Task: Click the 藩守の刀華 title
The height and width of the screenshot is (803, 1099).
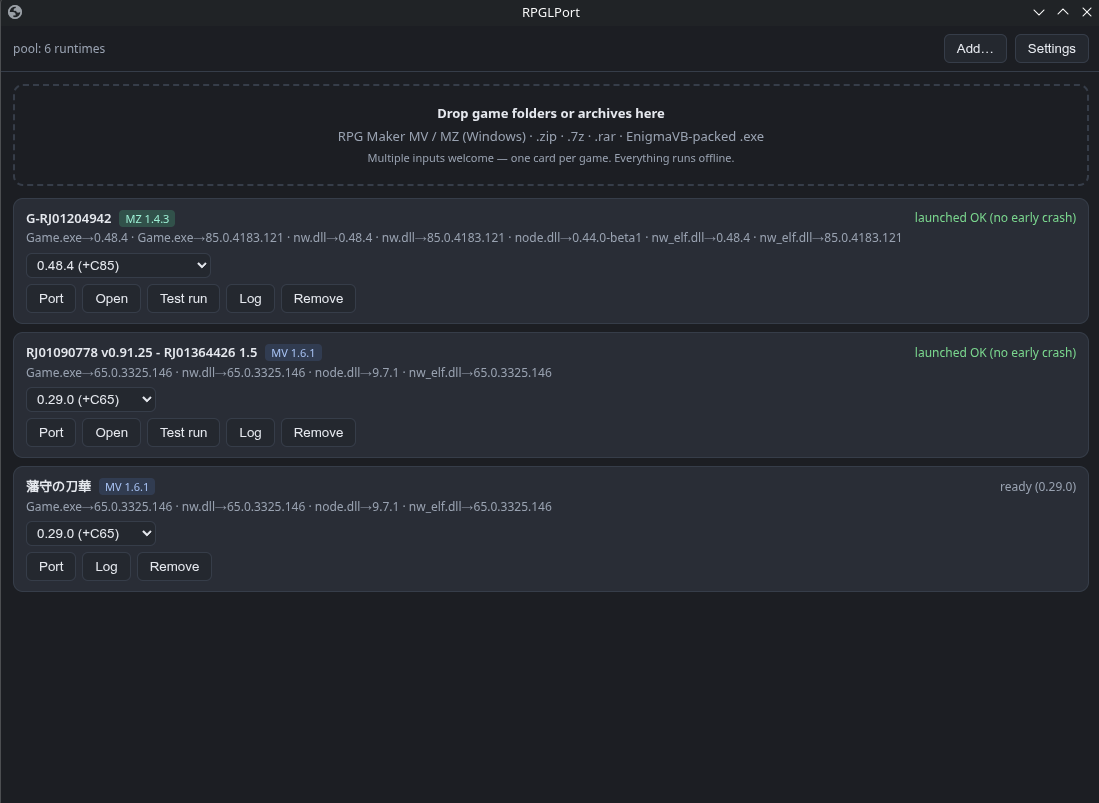Action: coord(59,486)
